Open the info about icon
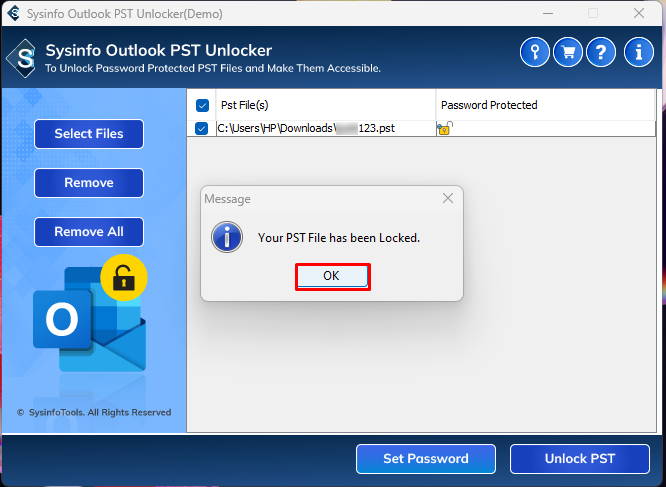The width and height of the screenshot is (666, 487). coord(638,52)
